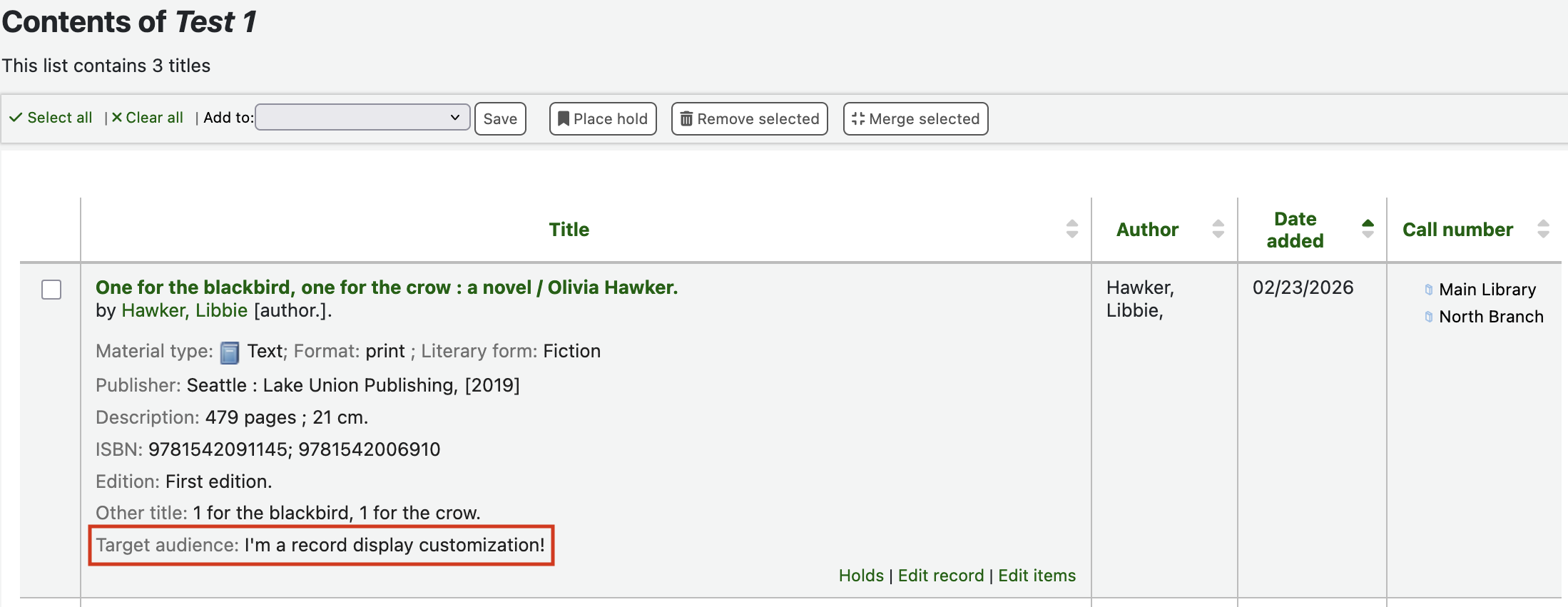
Task: Click the Text material type book icon
Action: (230, 352)
